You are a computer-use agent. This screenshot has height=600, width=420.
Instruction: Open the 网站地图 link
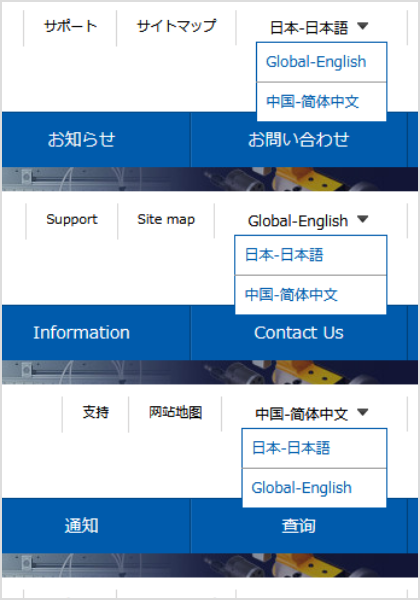coord(175,412)
